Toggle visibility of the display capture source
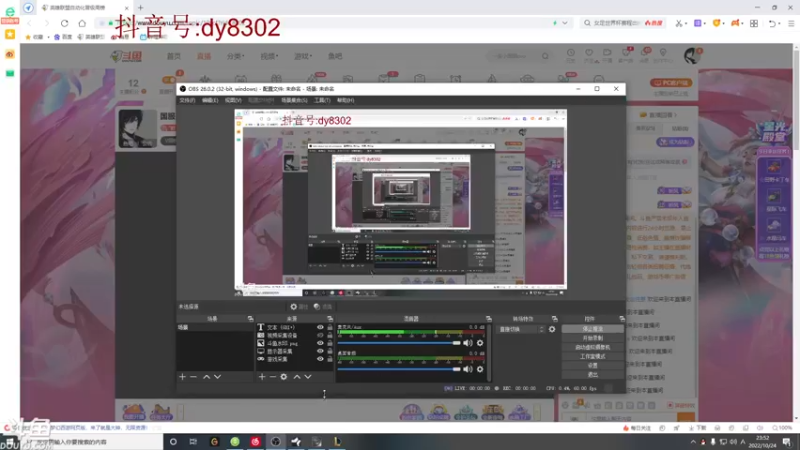The width and height of the screenshot is (800, 450). pos(320,351)
